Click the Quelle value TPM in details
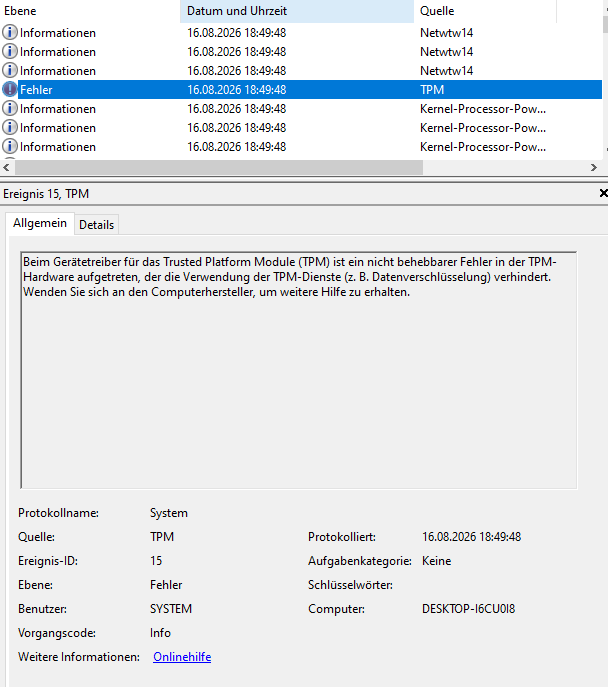The width and height of the screenshot is (608, 687). point(162,537)
